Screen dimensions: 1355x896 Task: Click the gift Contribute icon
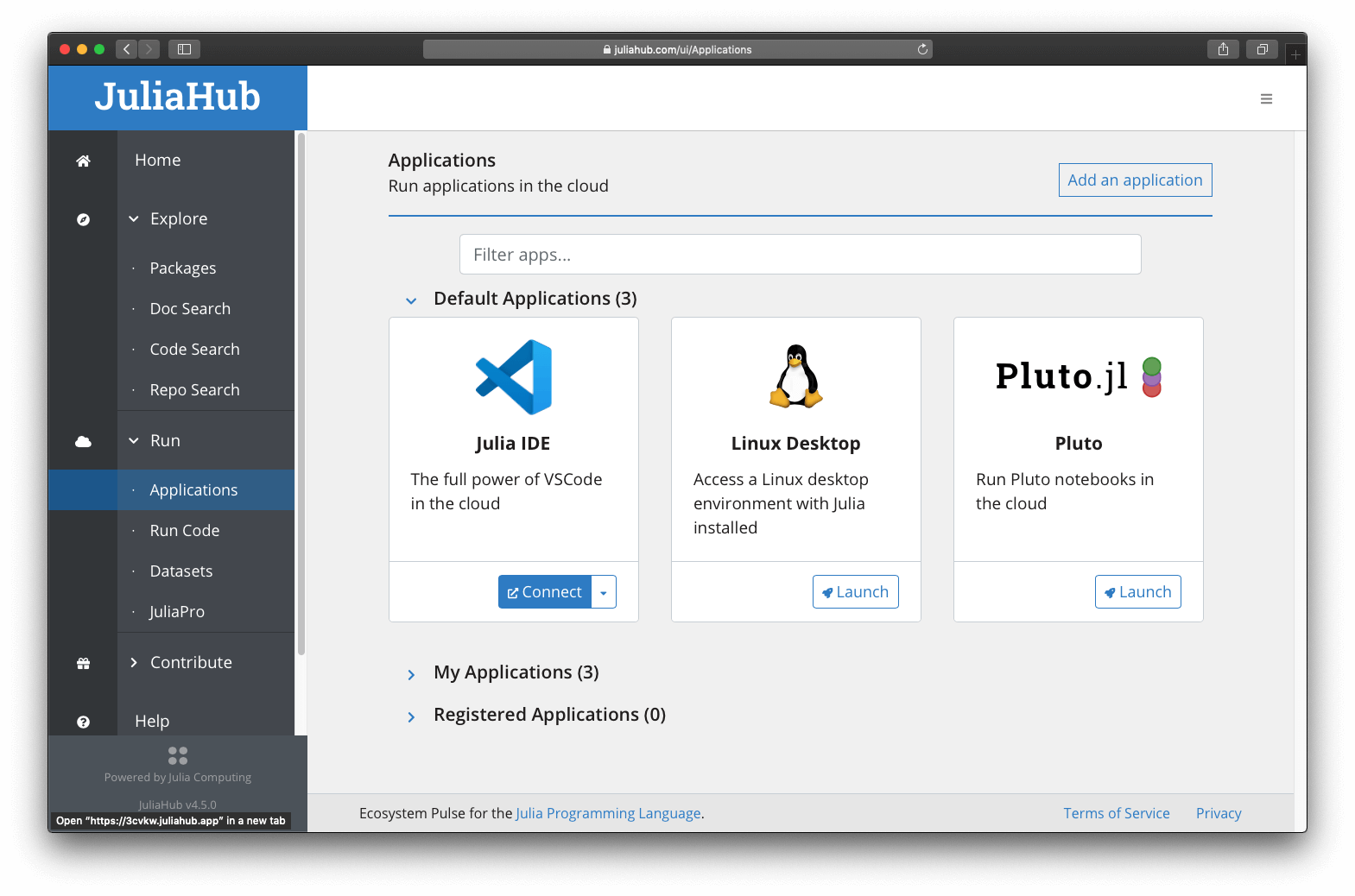83,663
